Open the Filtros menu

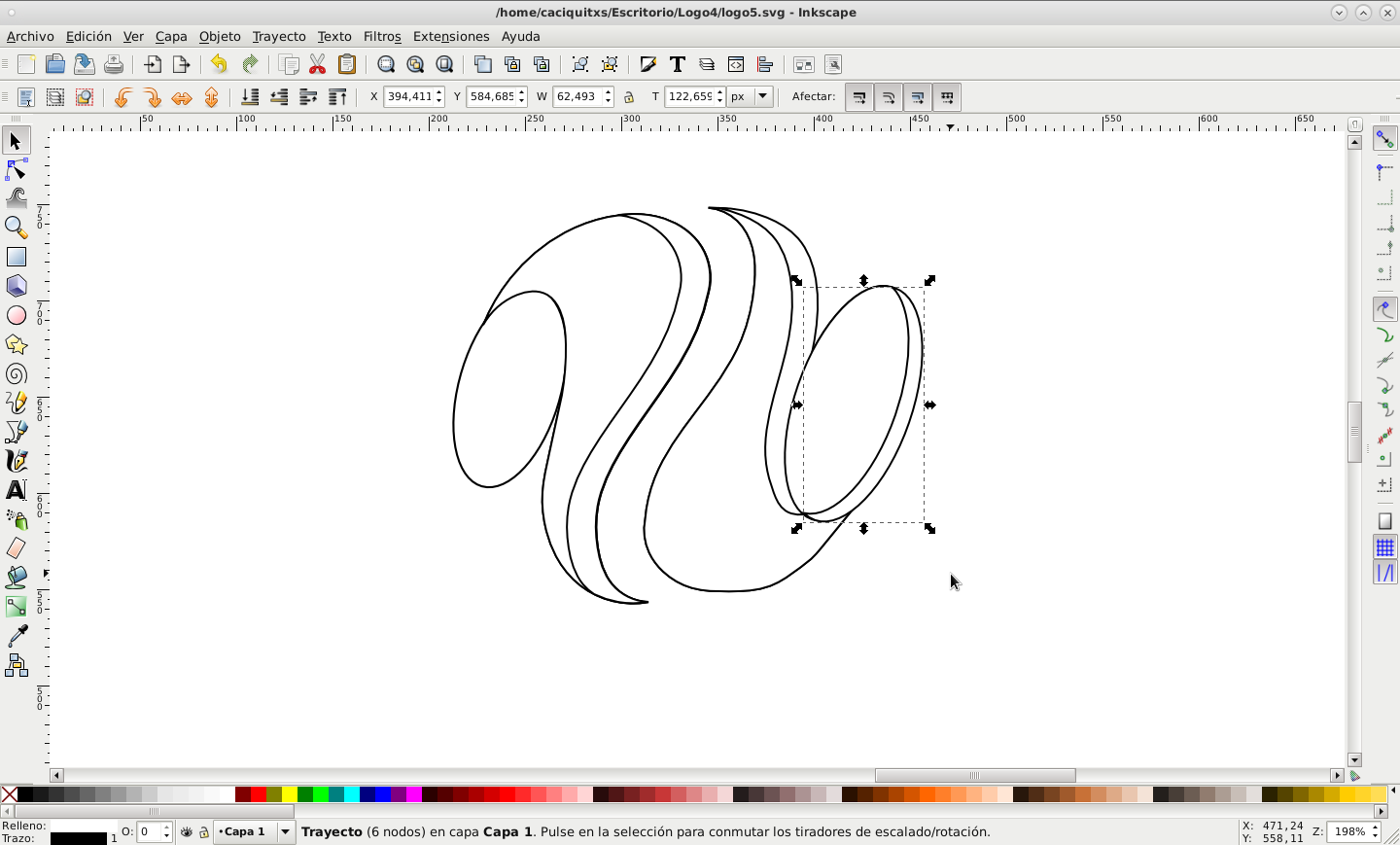[382, 36]
